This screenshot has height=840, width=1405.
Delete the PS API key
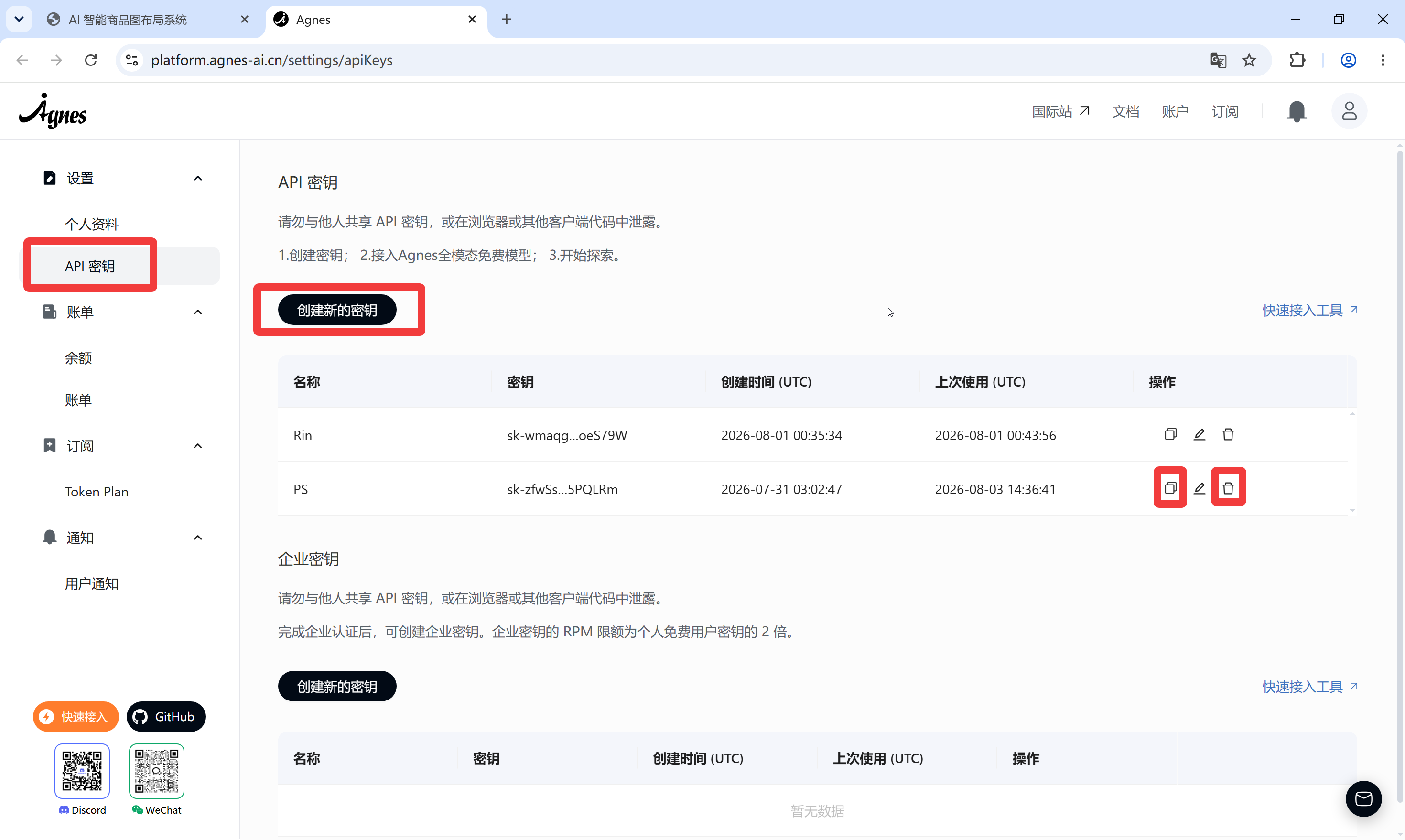[1228, 488]
